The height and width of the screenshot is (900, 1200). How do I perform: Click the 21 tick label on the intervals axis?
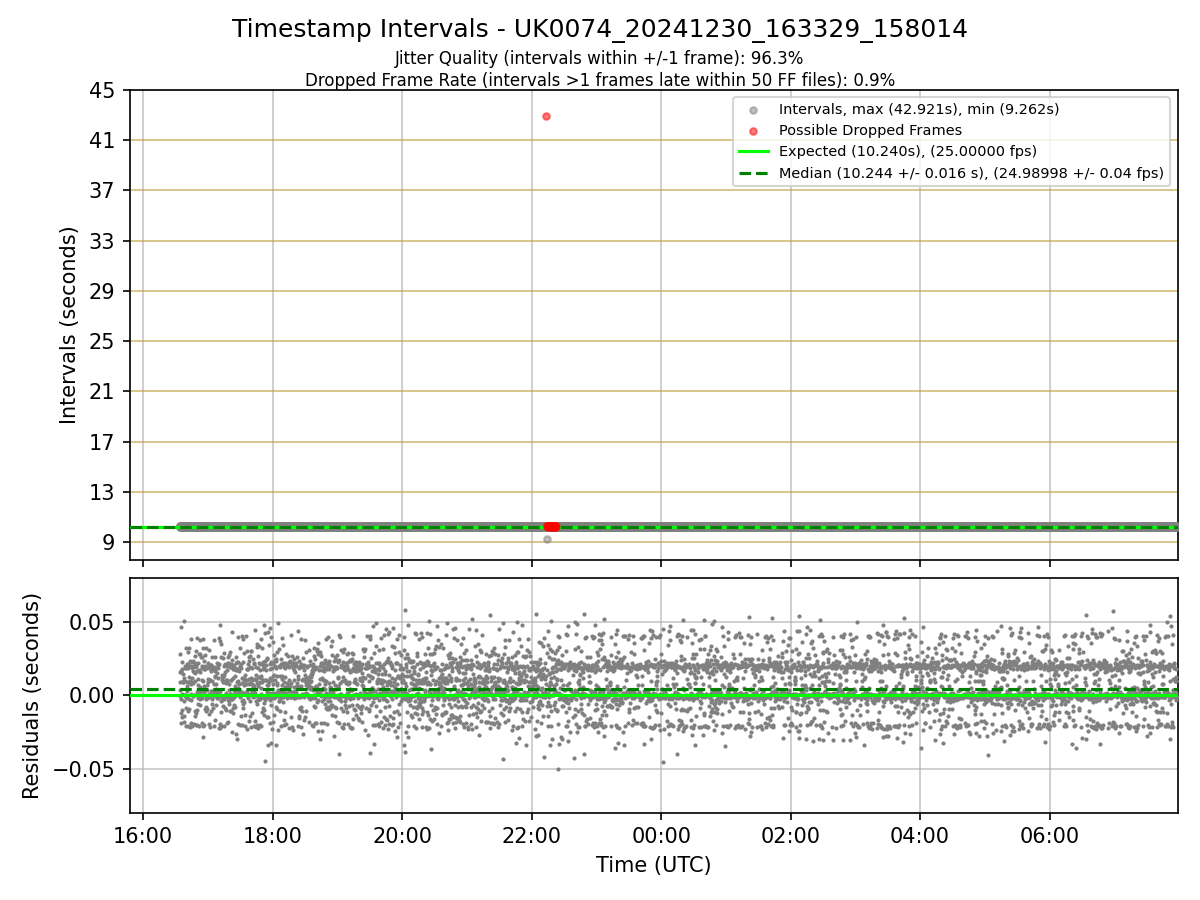[104, 392]
